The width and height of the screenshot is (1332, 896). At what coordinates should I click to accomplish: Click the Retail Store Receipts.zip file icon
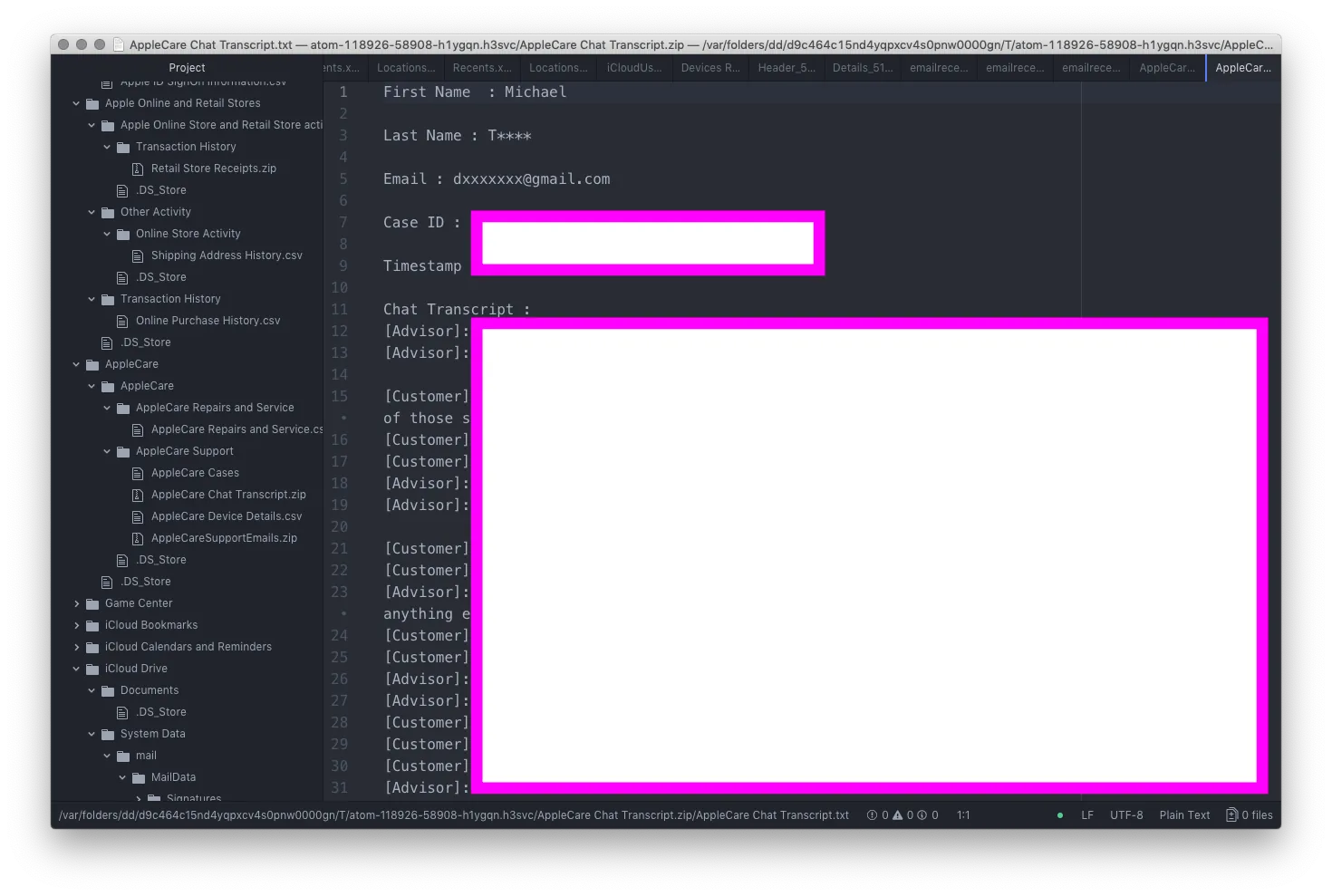pos(138,169)
